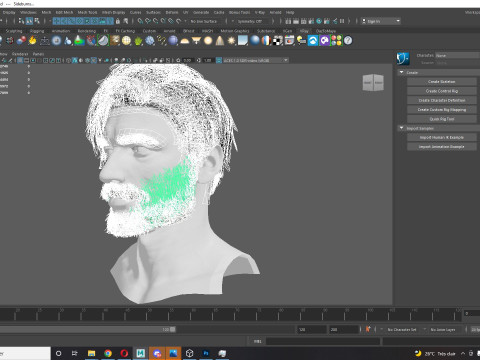Open the V-Ray light lister bulb icon
This screenshot has height=360, width=480.
click(x=301, y=41)
